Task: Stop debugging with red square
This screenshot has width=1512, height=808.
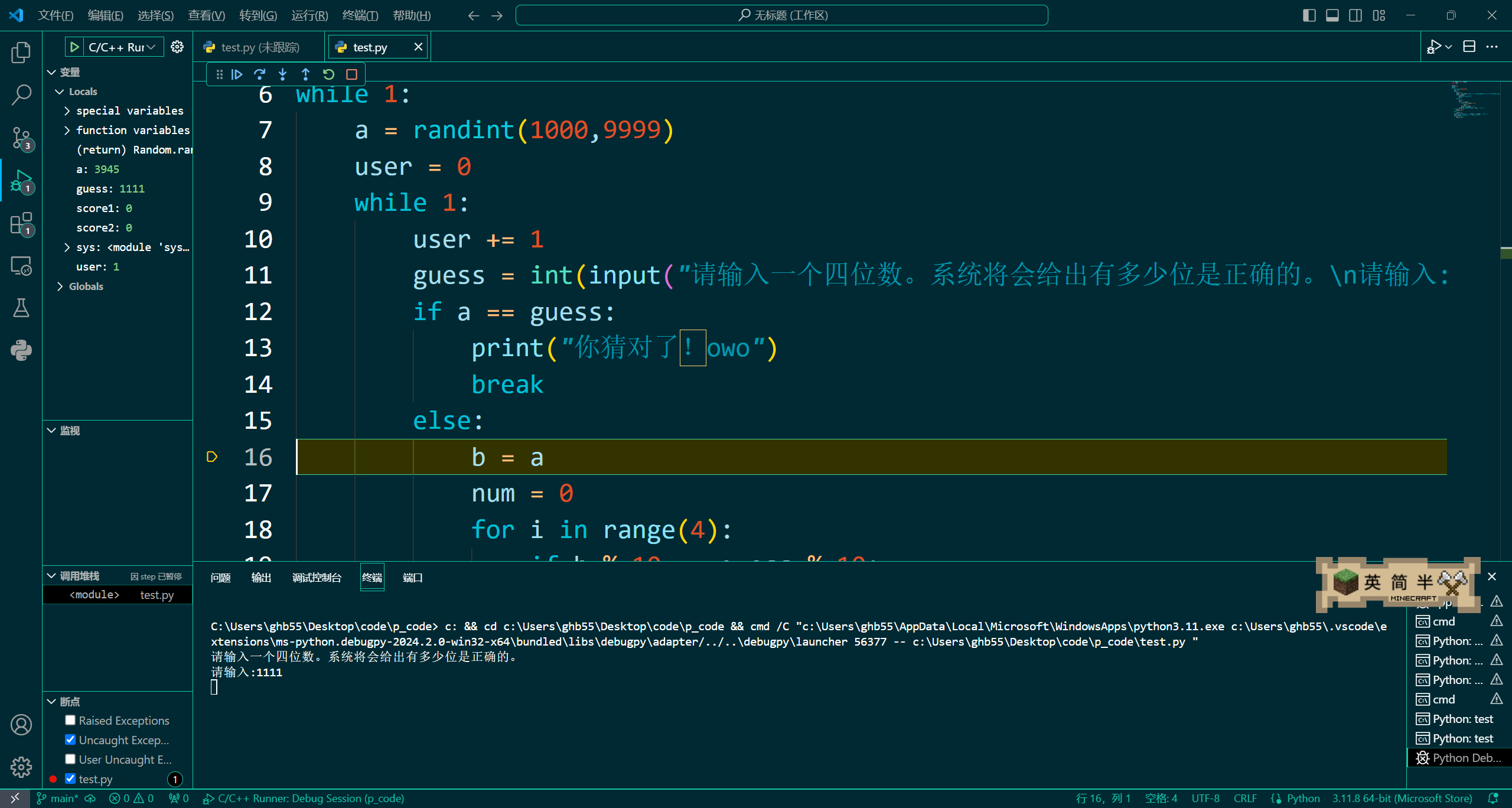Action: (x=351, y=74)
